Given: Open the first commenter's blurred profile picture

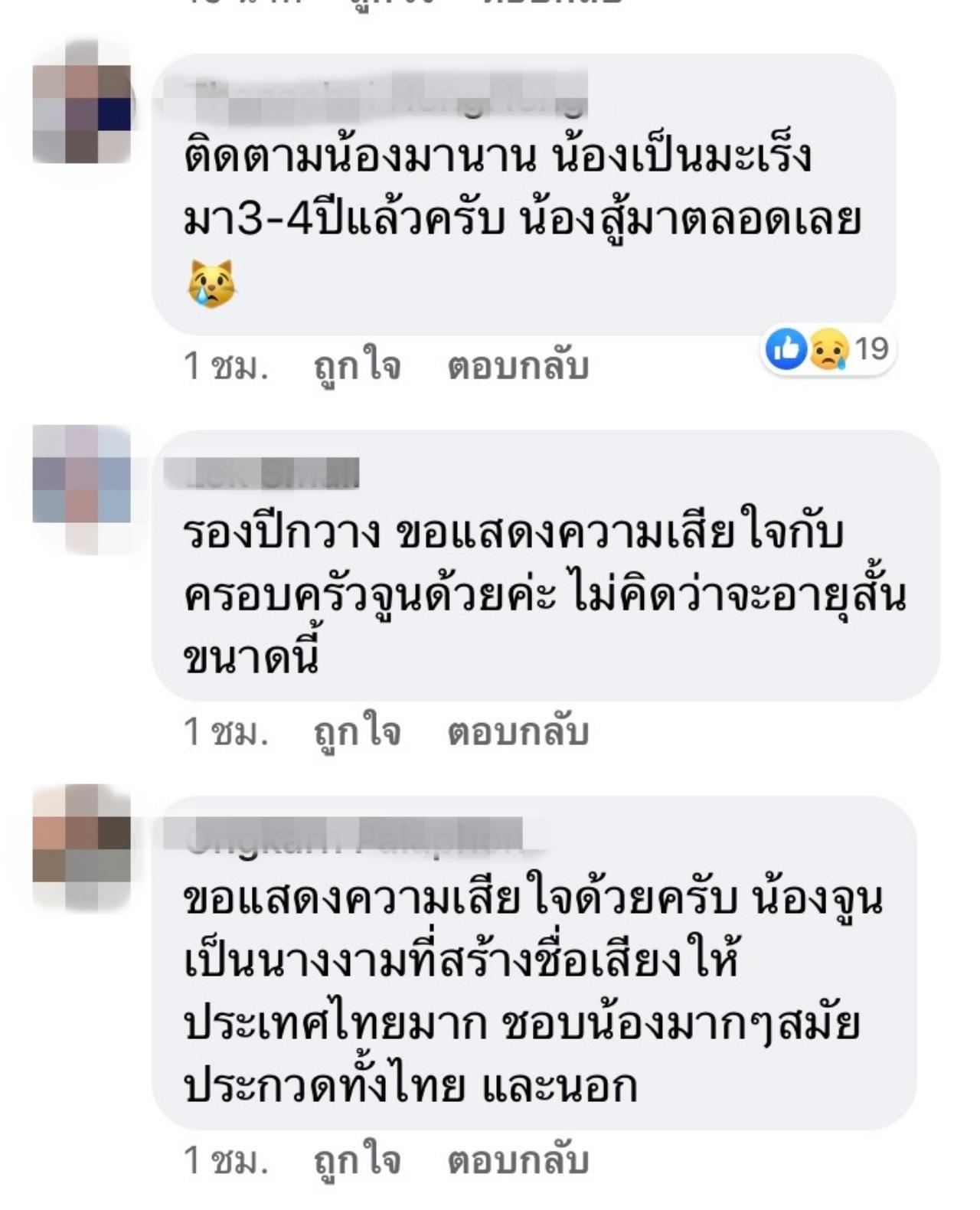Looking at the screenshot, I should click(82, 100).
